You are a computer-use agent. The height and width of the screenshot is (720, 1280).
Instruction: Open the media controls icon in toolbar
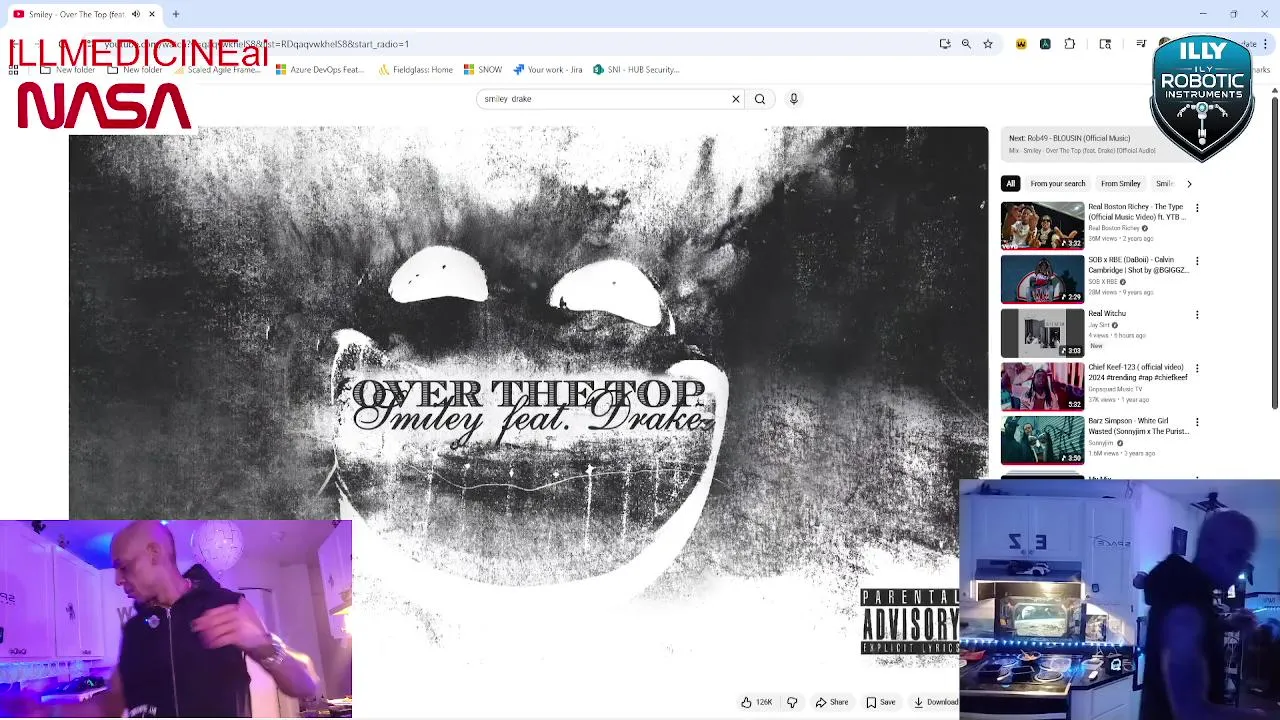1141,44
